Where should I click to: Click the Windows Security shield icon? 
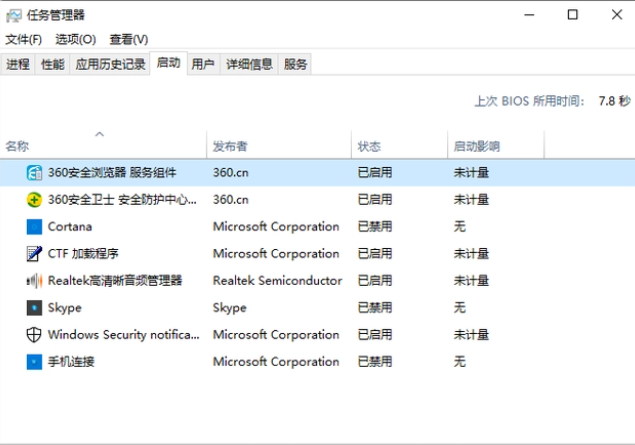[34, 335]
